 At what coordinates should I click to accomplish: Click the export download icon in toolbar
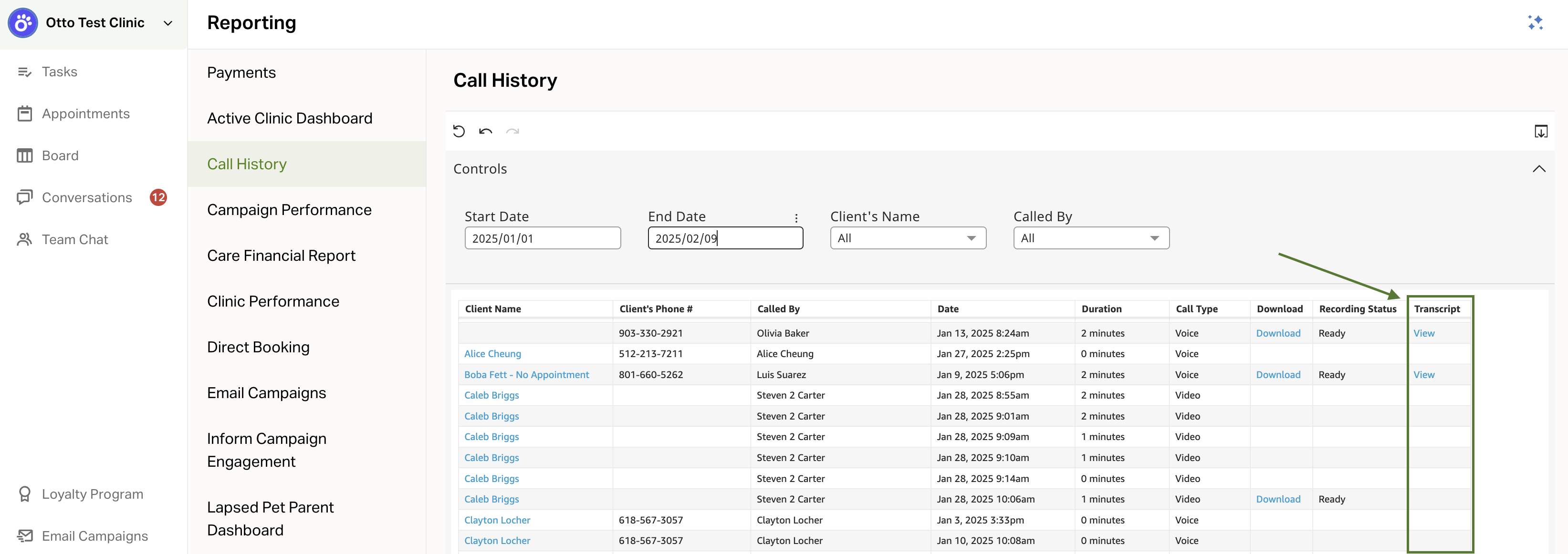coord(1541,132)
